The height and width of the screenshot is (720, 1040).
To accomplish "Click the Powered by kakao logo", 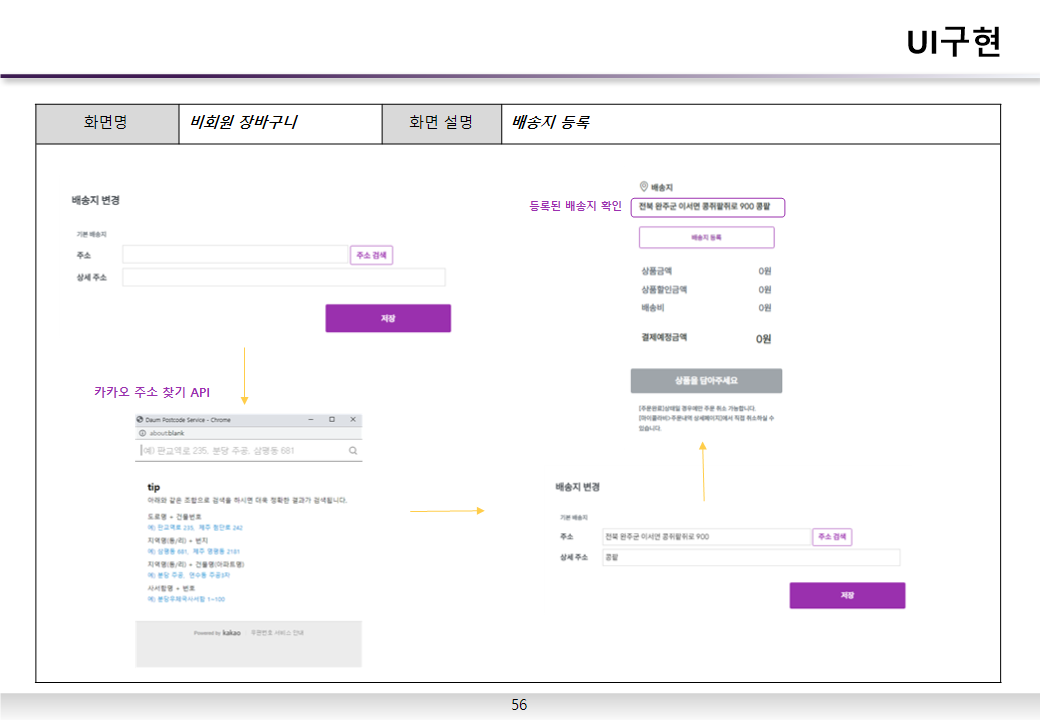I will 218,633.
